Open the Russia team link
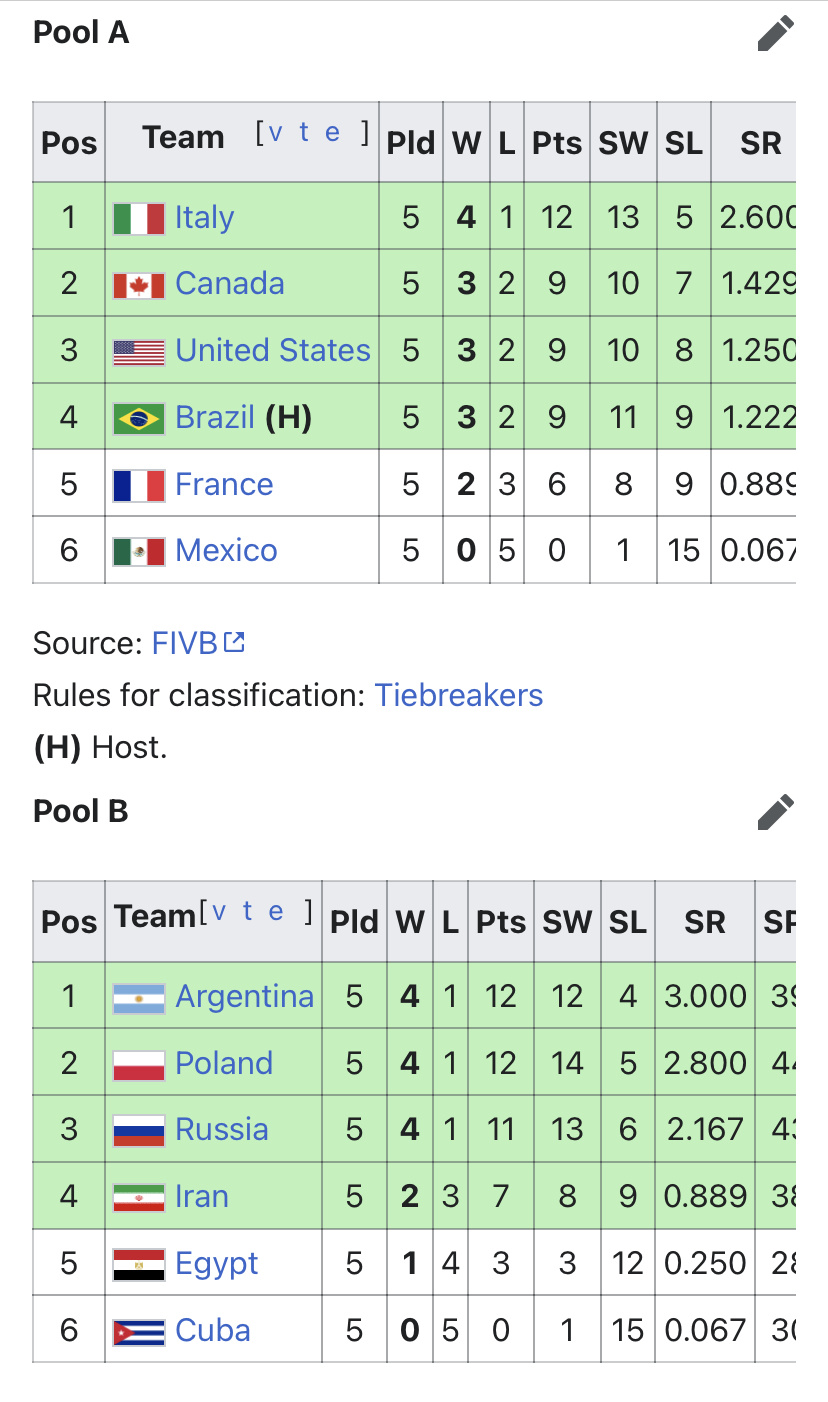This screenshot has height=1402, width=828. 222,1130
